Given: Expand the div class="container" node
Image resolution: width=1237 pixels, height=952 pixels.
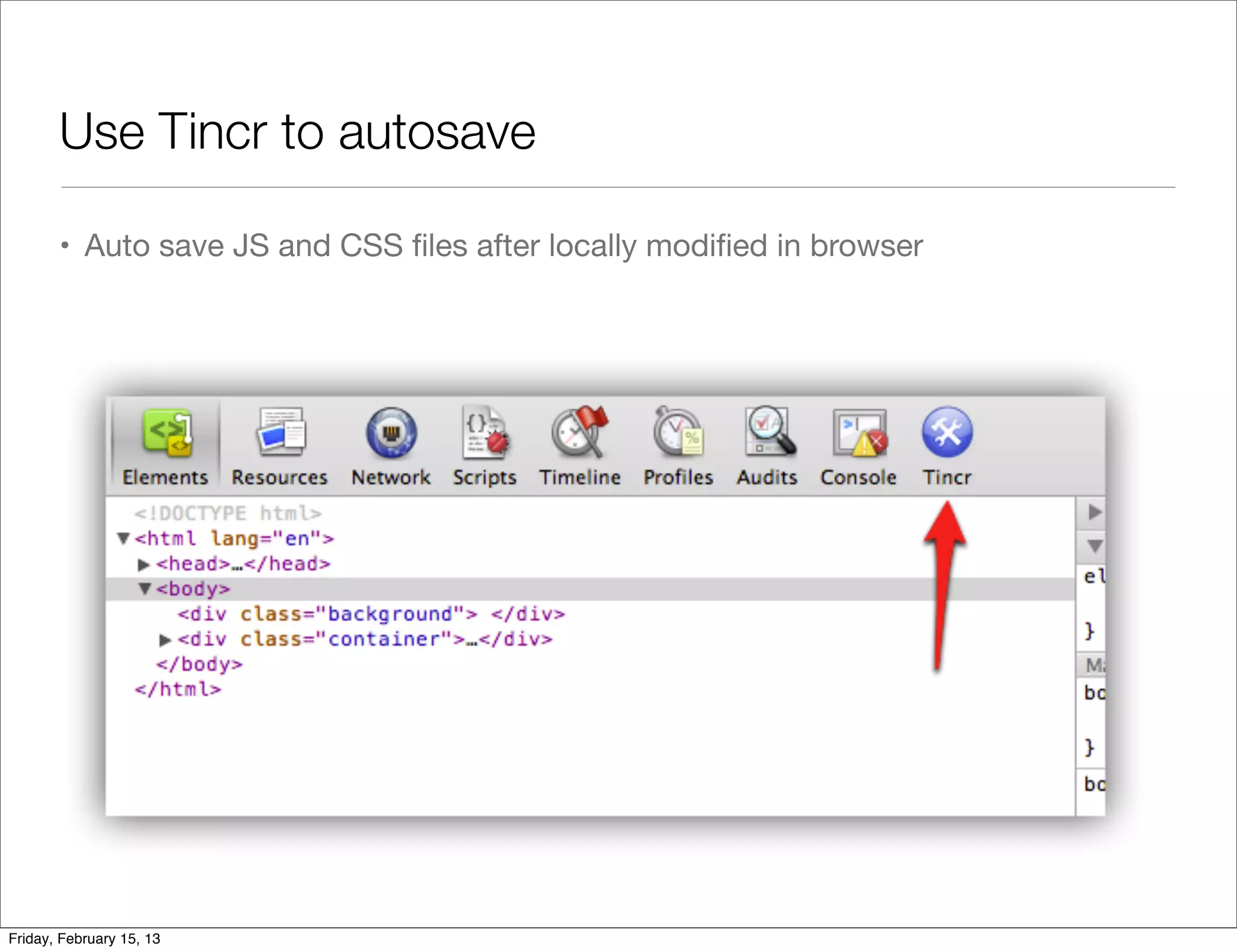Looking at the screenshot, I should click(165, 640).
